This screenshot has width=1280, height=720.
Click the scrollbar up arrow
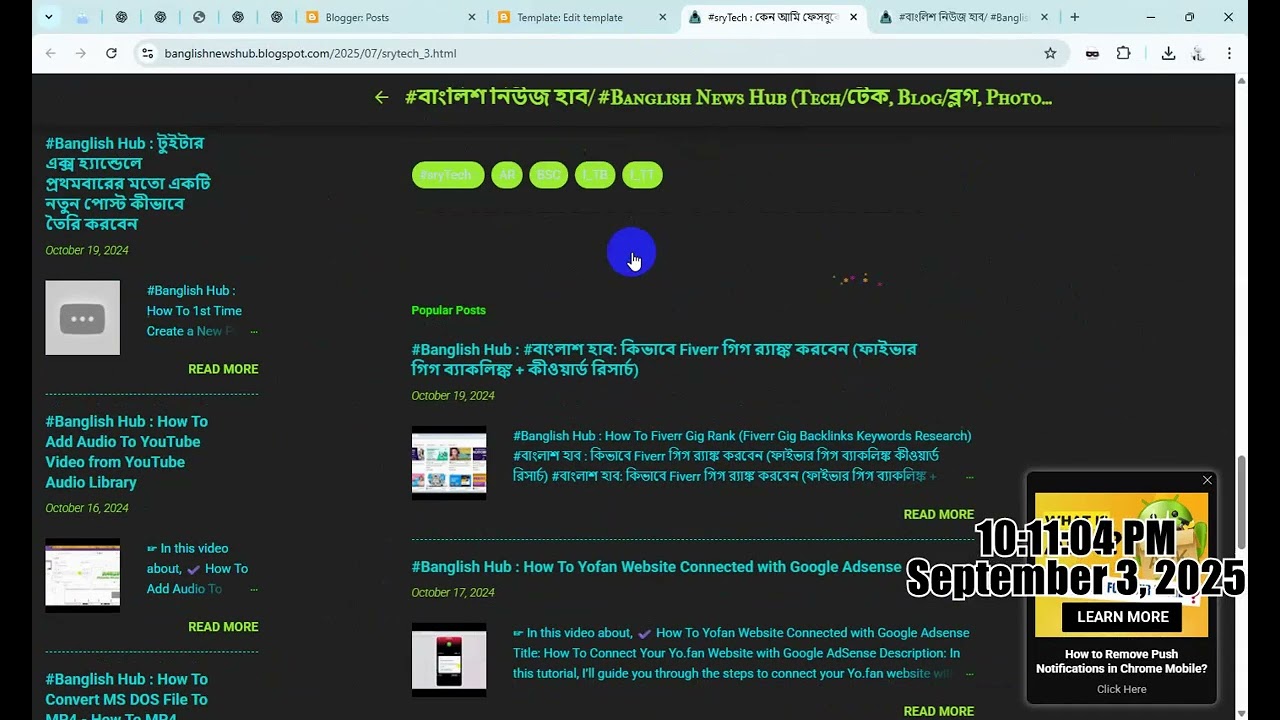[1241, 80]
